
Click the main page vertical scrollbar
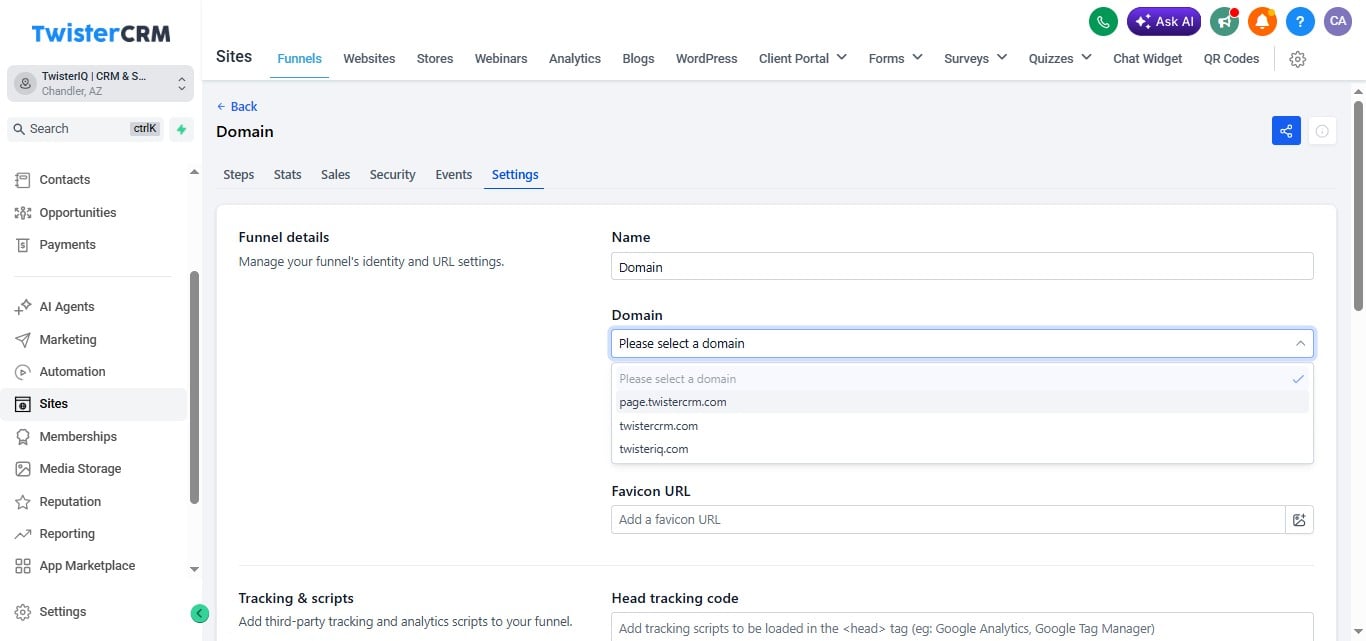pyautogui.click(x=1358, y=205)
